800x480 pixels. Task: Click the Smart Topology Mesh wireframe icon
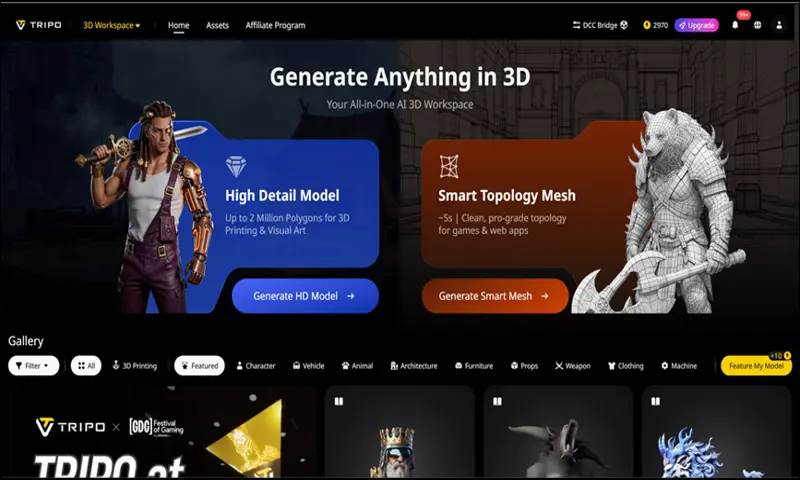coord(449,166)
